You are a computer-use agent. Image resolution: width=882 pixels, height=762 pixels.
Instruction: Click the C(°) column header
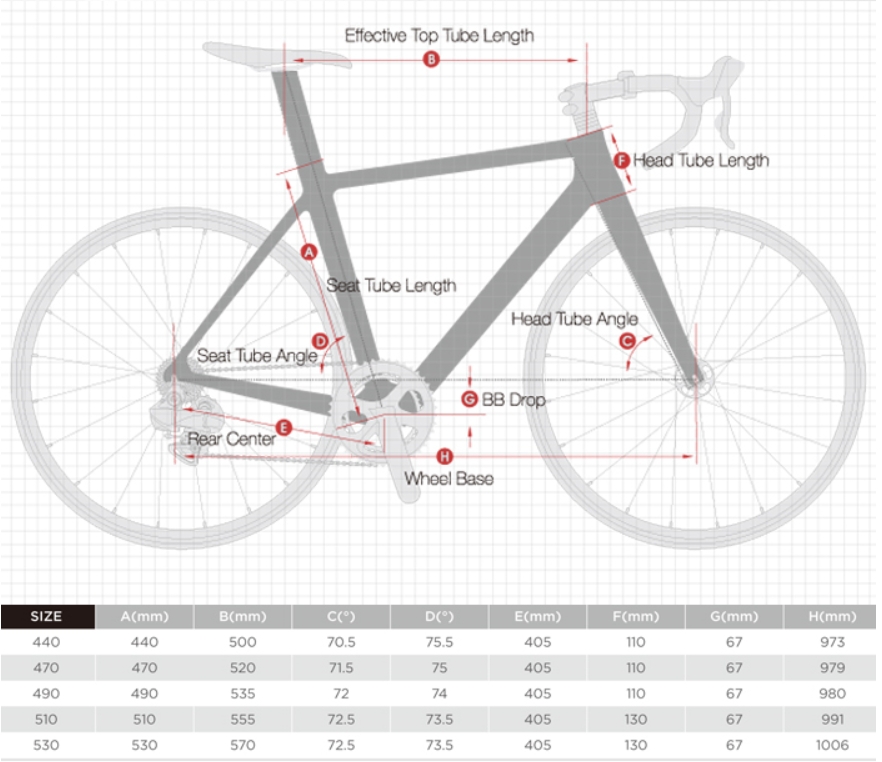341,617
